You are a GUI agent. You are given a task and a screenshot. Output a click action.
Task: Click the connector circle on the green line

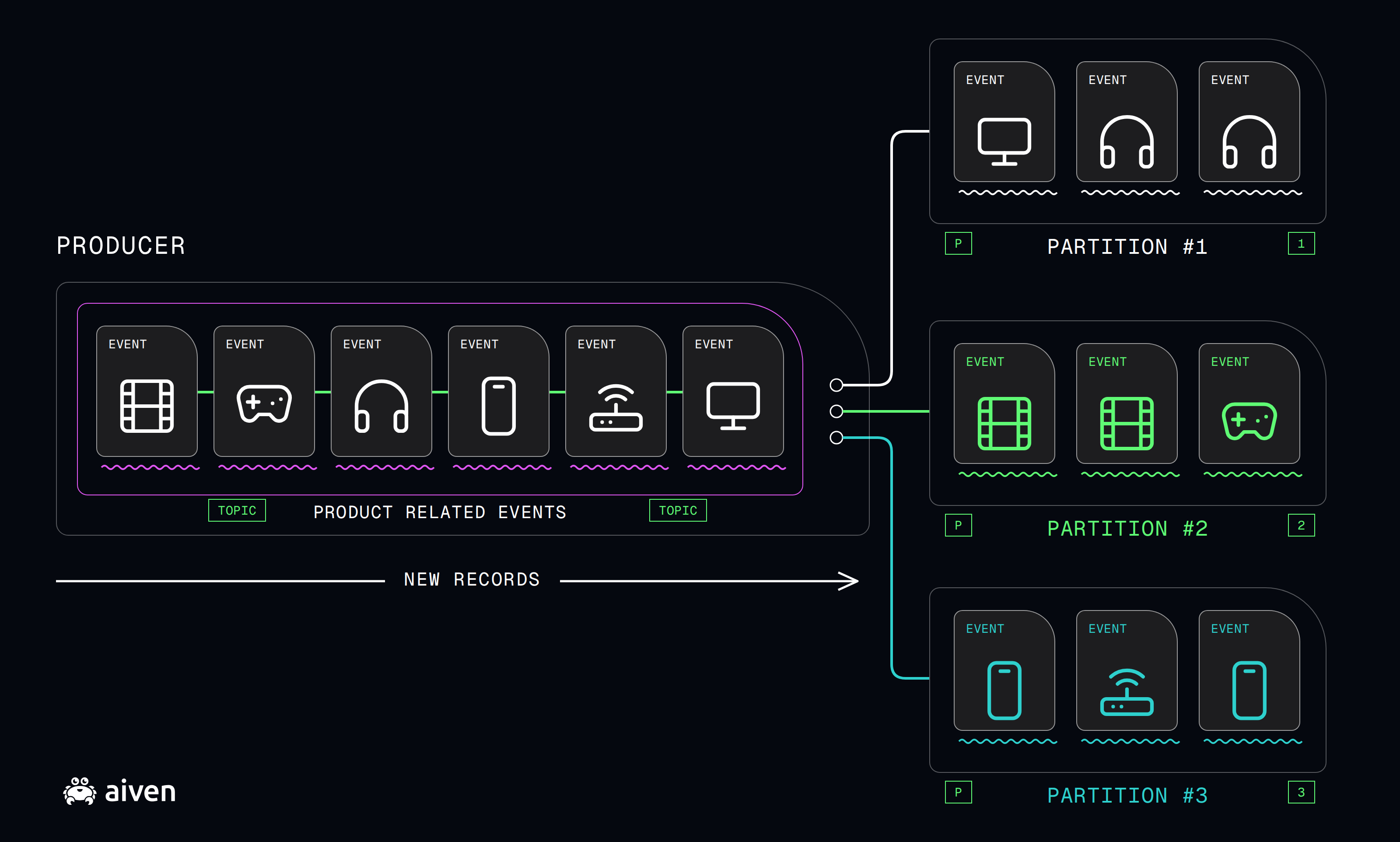pyautogui.click(x=836, y=411)
